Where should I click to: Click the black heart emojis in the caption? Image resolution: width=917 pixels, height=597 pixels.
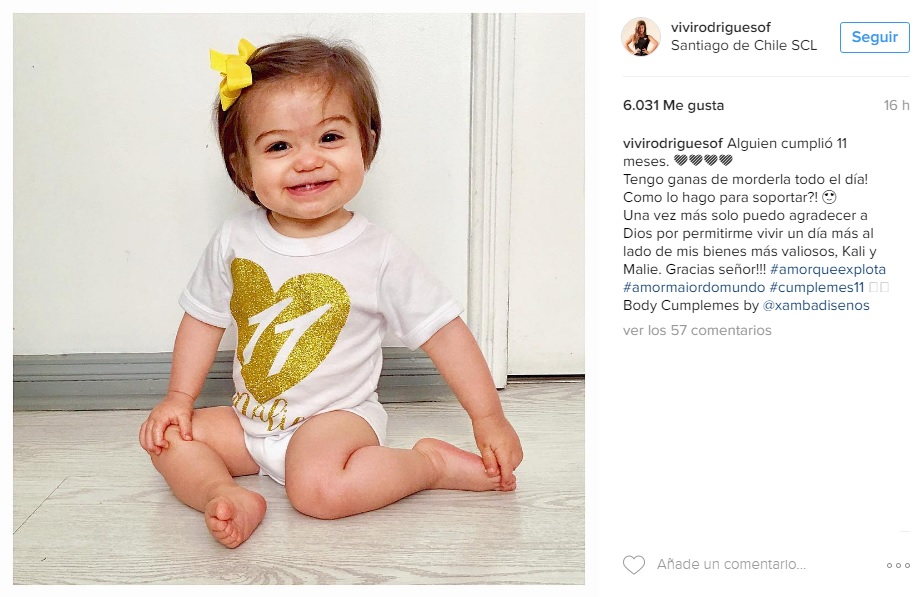703,160
